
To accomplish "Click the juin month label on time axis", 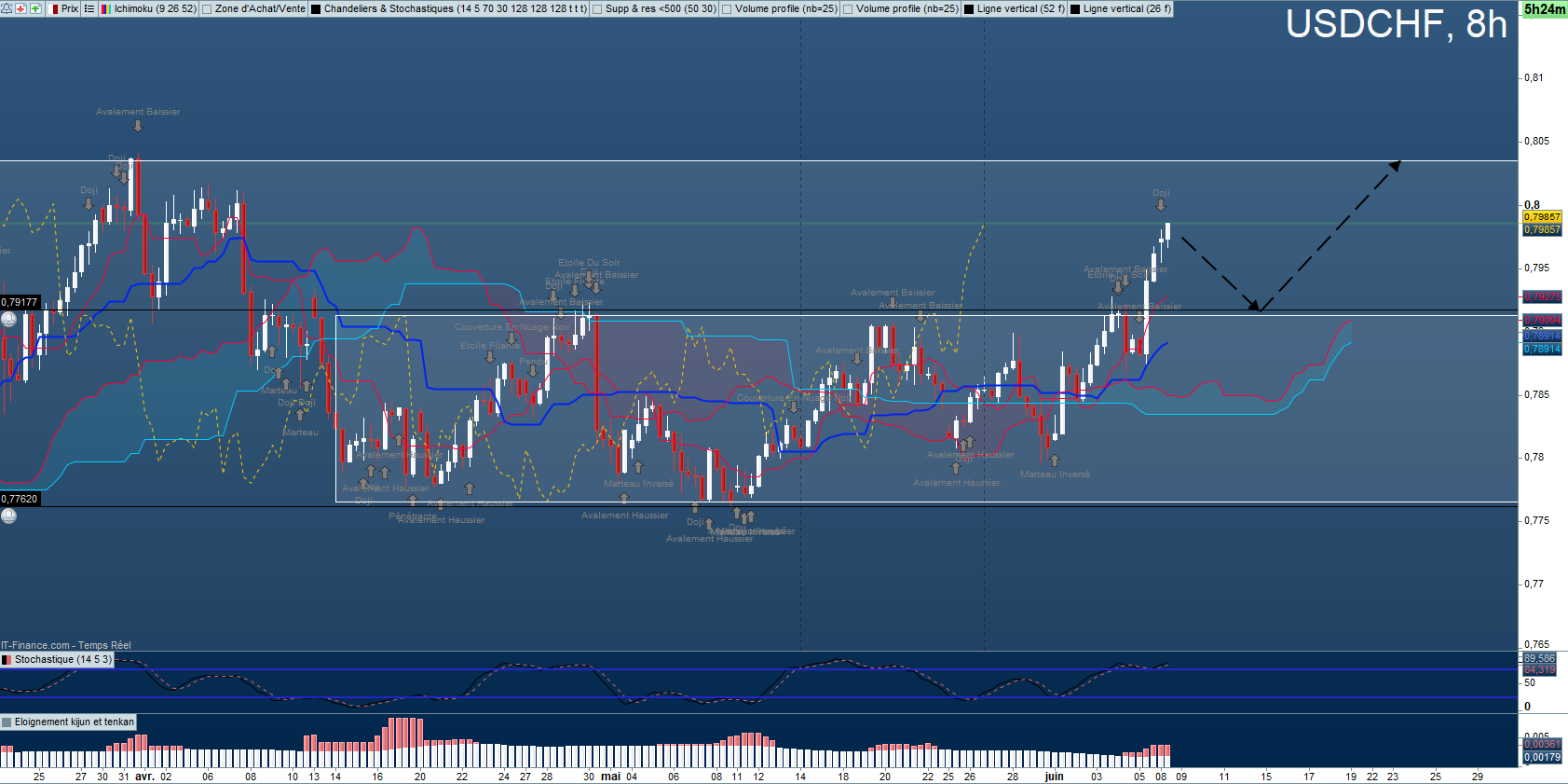I will tap(1054, 777).
